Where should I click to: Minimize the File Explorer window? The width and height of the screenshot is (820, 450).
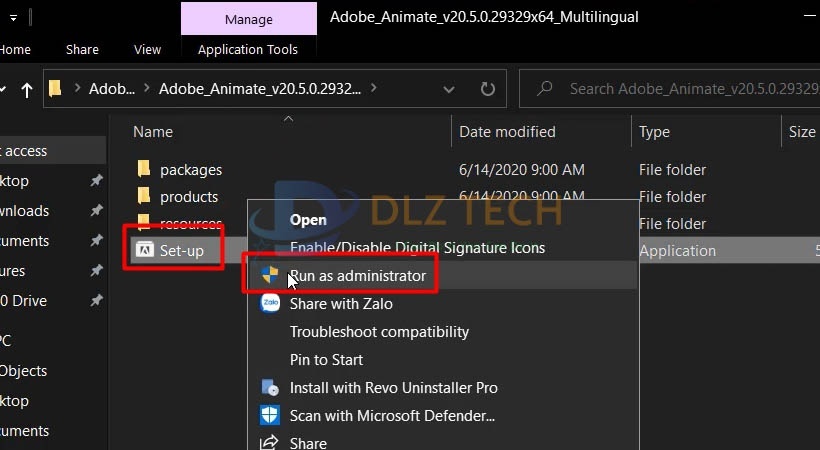tap(810, 17)
